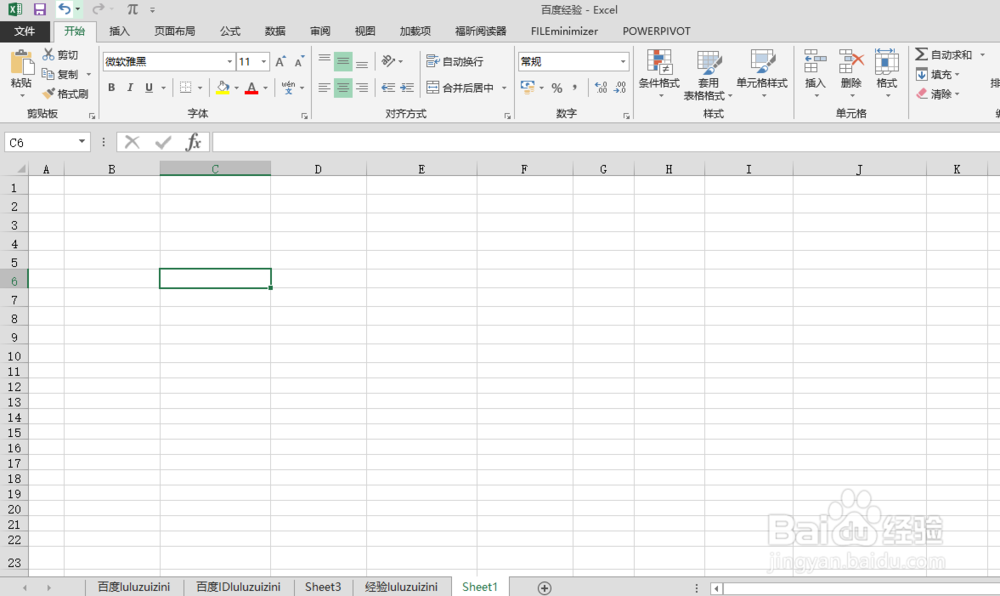Toggle bold formatting

coord(111,87)
